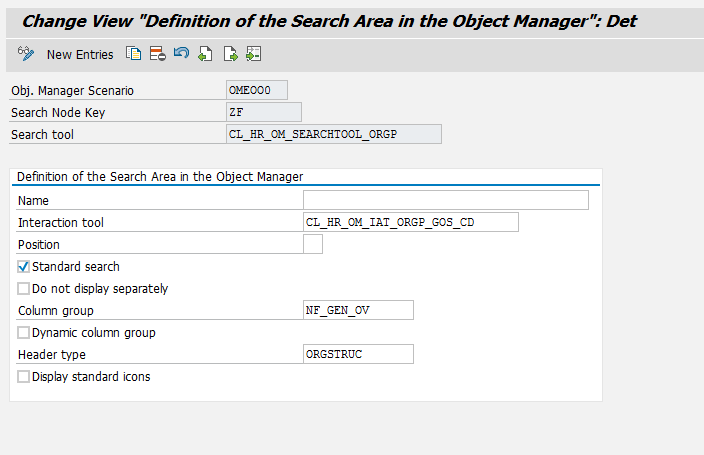Click the Delete entry icon
The height and width of the screenshot is (455, 704).
tap(157, 54)
